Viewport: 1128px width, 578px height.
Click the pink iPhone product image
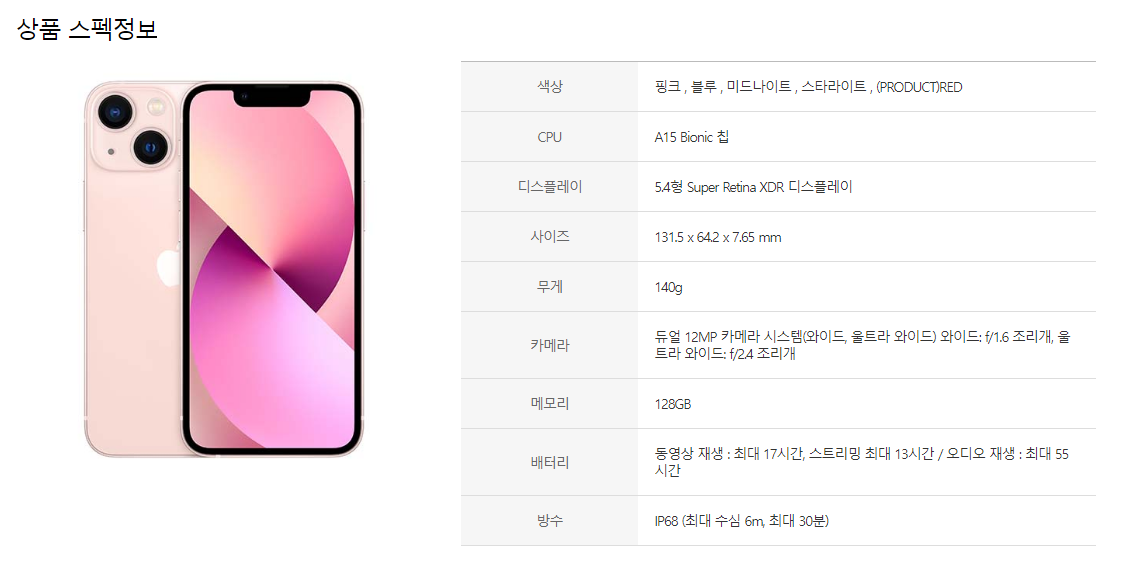[x=224, y=270]
